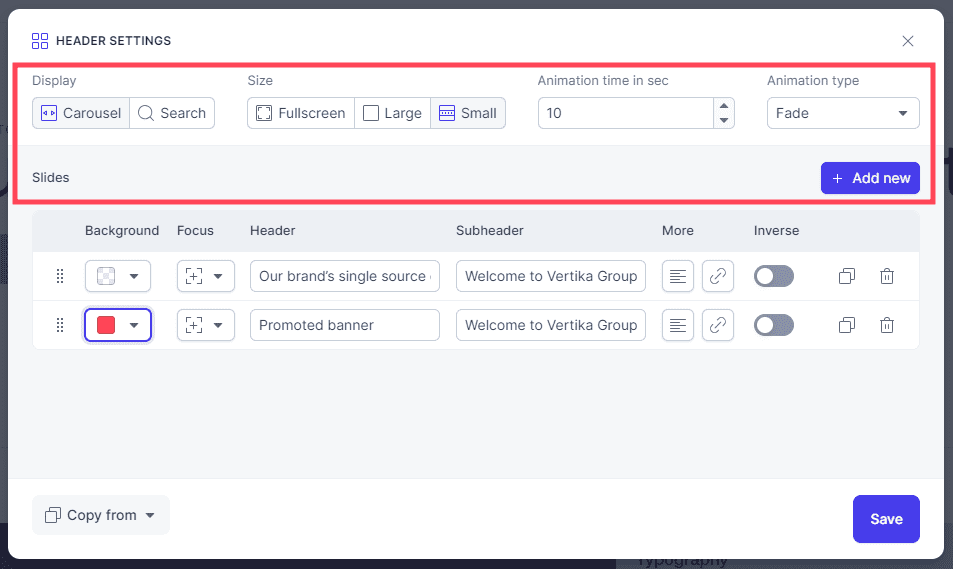
Task: Select the Fullscreen size option
Action: point(301,113)
